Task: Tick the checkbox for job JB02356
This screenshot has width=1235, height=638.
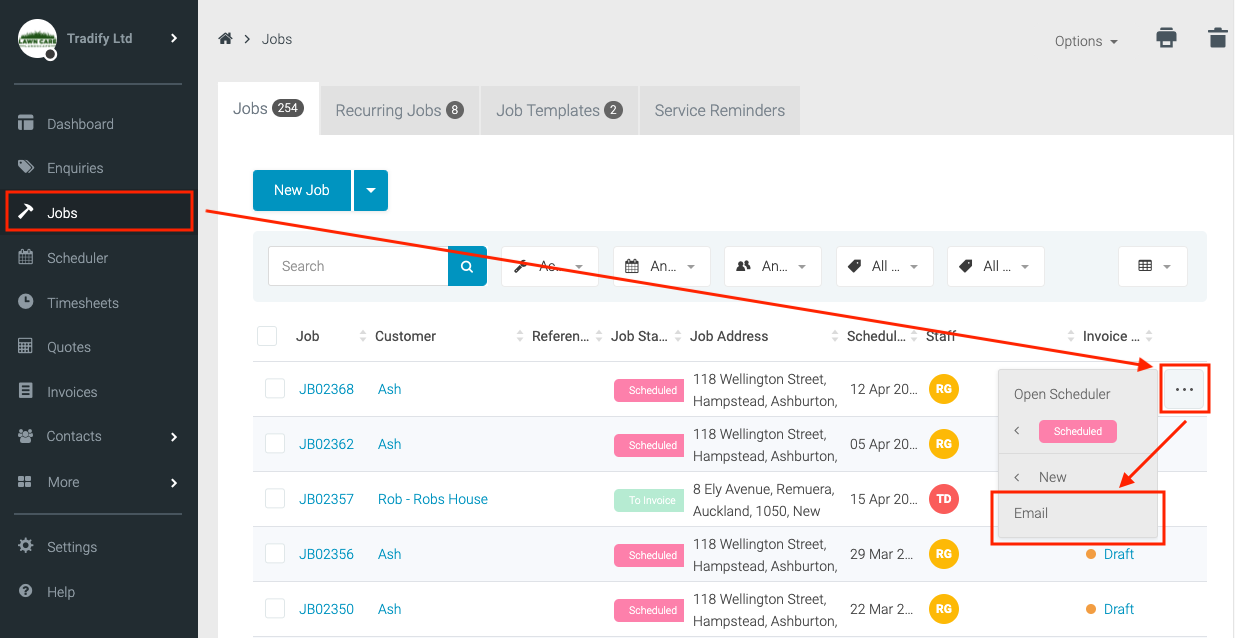Action: (275, 554)
